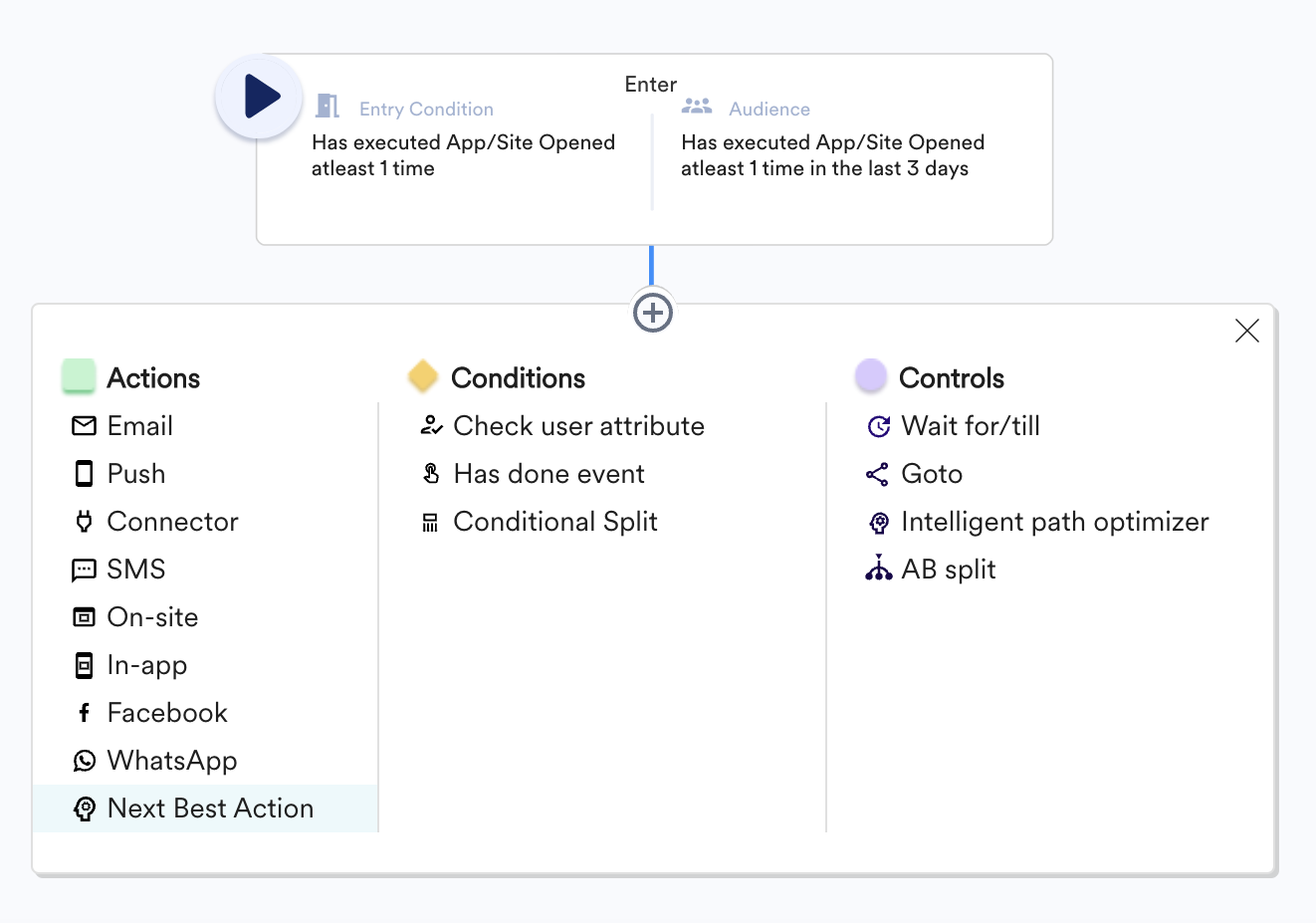Screen dimensions: 1316x923
Task: Click the play button on Enter node
Action: 260,97
